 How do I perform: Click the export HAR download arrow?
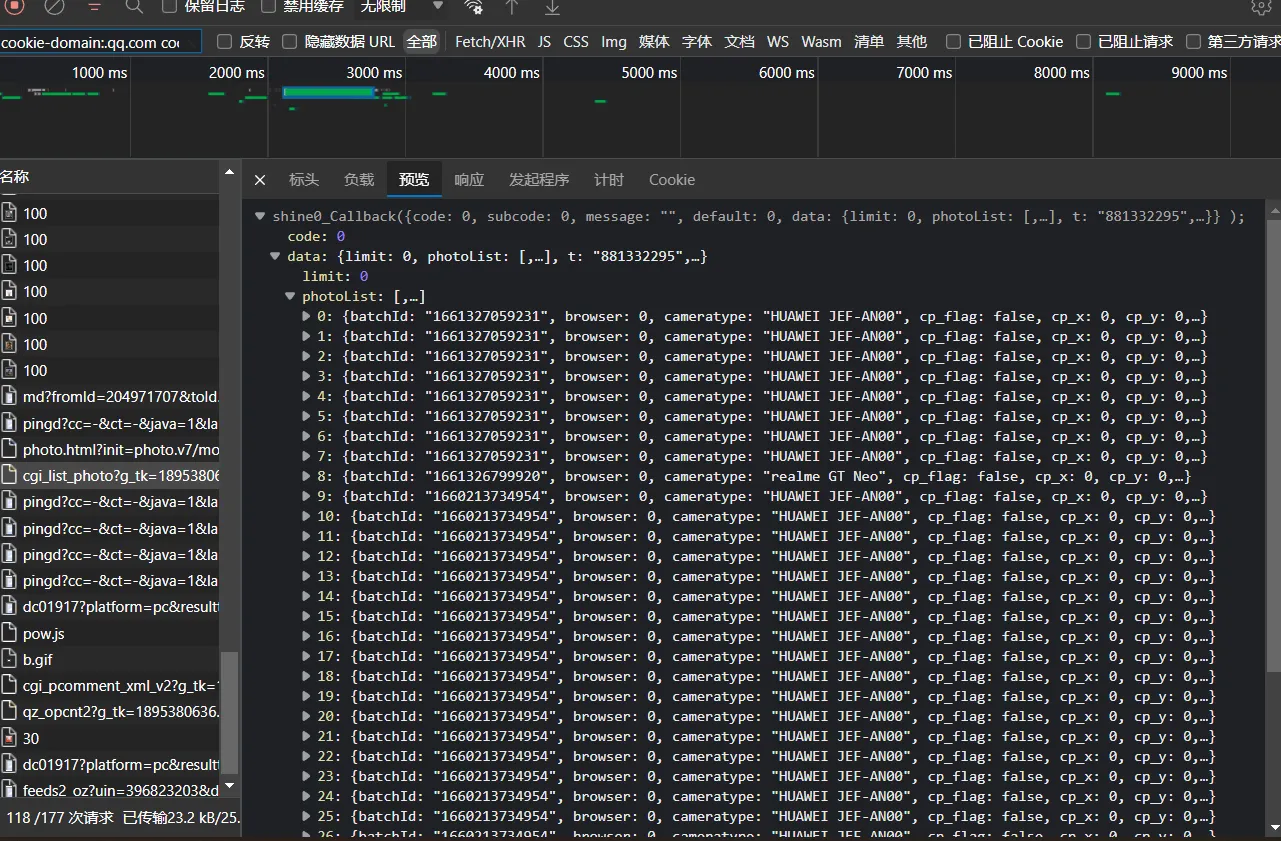coord(552,6)
